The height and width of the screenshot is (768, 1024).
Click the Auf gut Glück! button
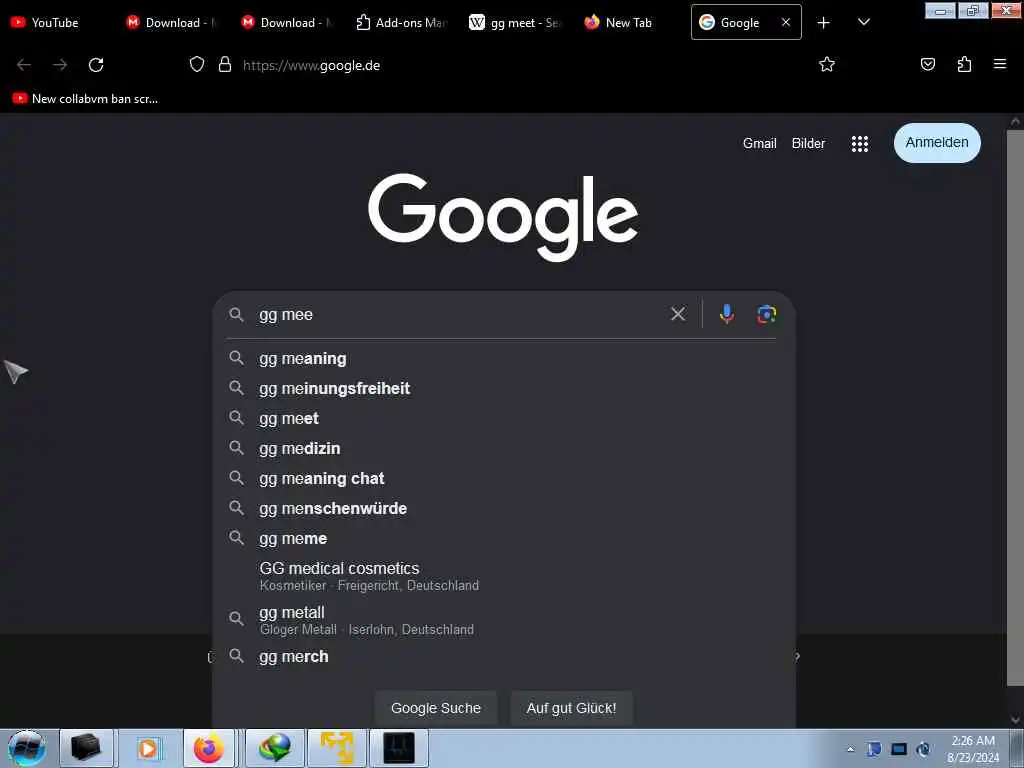(571, 708)
